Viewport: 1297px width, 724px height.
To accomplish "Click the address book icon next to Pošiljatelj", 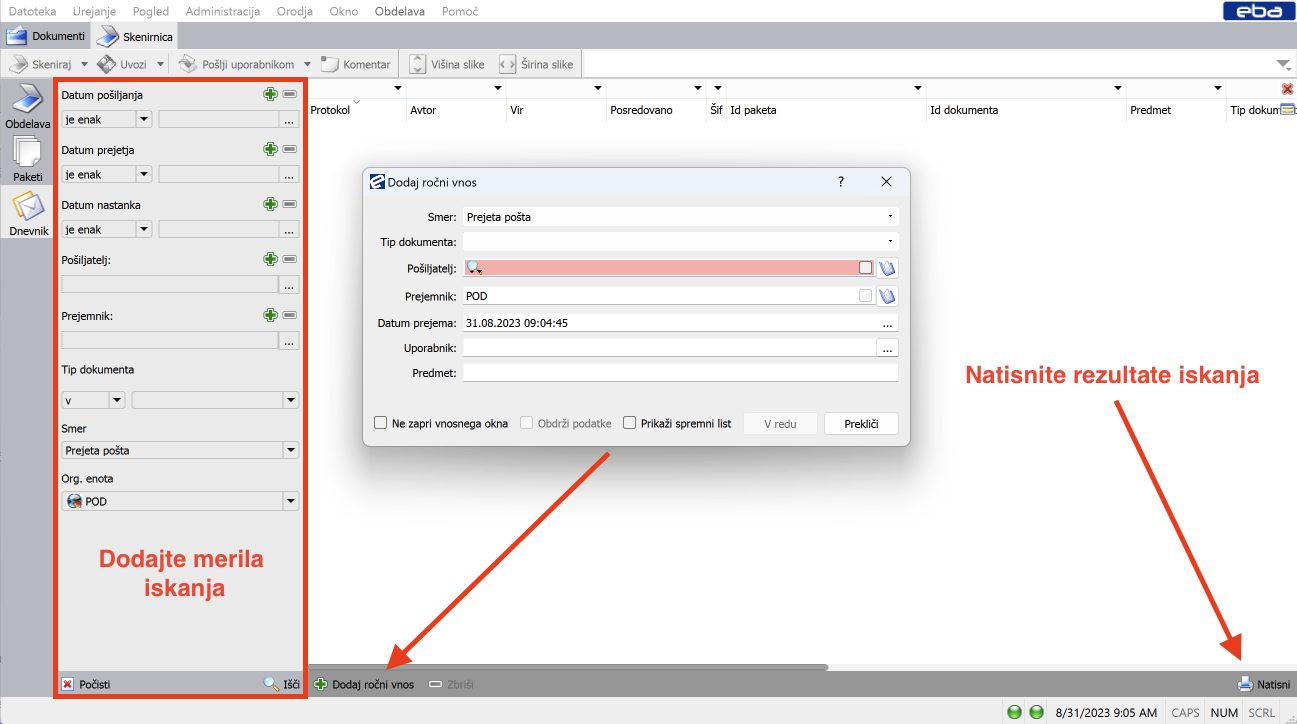I will pyautogui.click(x=887, y=268).
